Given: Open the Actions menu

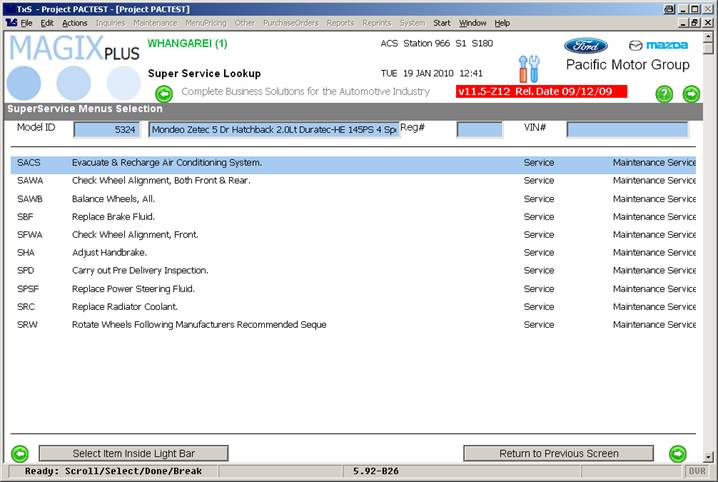Looking at the screenshot, I should pyautogui.click(x=74, y=22).
